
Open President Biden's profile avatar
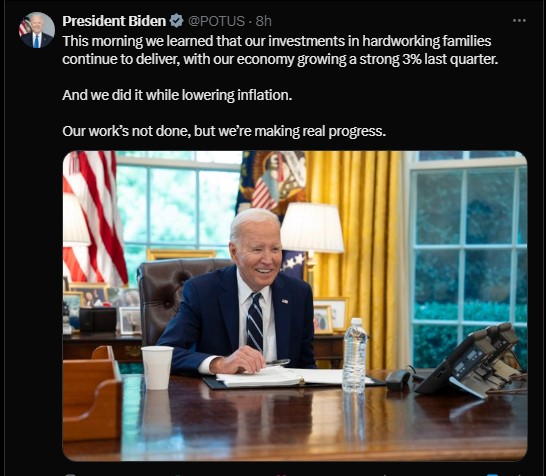point(37,30)
